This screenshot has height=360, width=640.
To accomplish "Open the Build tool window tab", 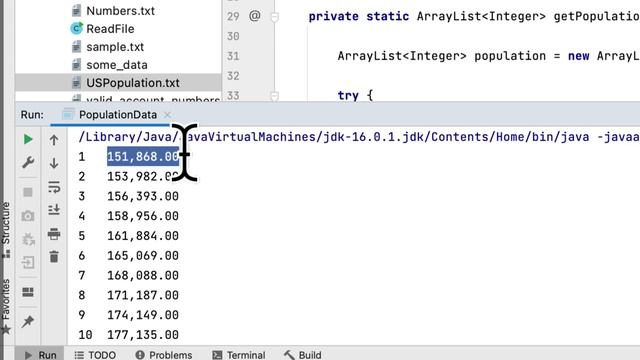I will (x=302, y=355).
